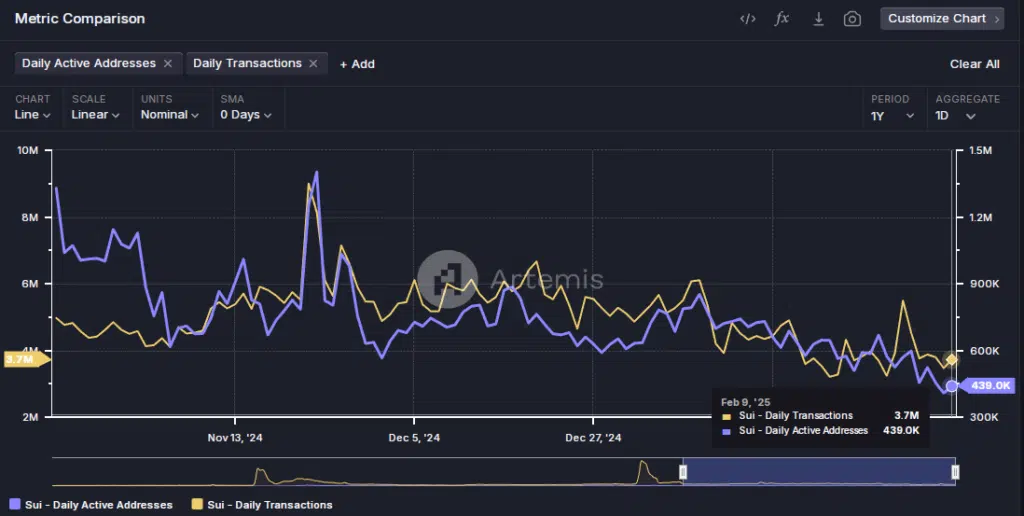Click tooltip Sui - Daily Transactions row
The image size is (1024, 516).
click(x=820, y=416)
